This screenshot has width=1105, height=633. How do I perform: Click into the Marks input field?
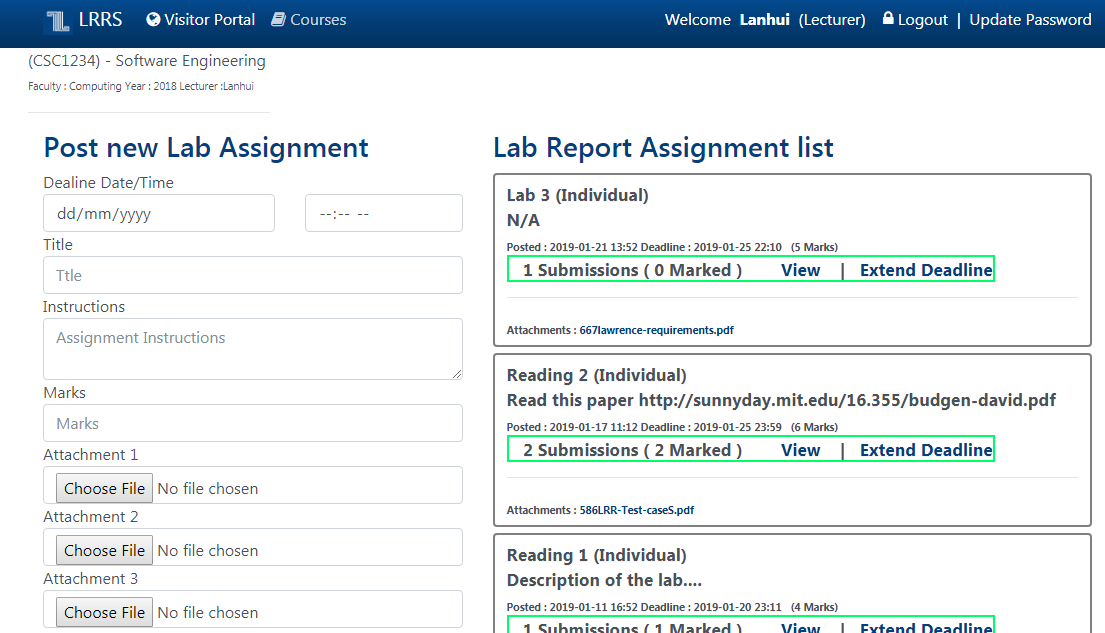[252, 423]
